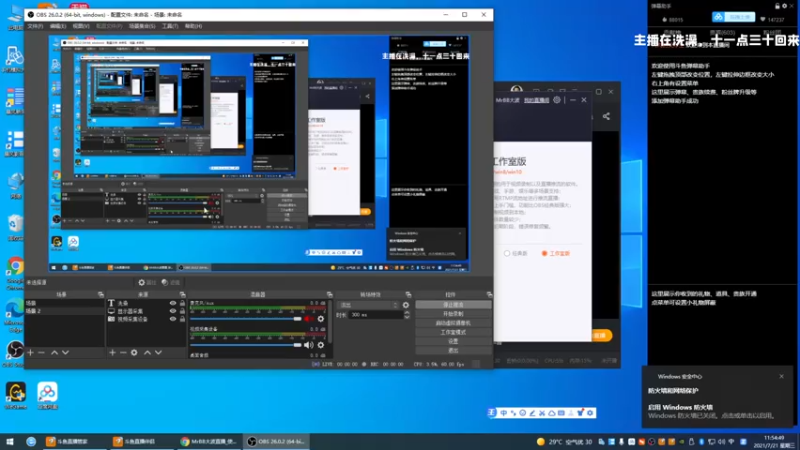Pop out the 来源 dock panel icon
800x450 pixels.
[182, 294]
